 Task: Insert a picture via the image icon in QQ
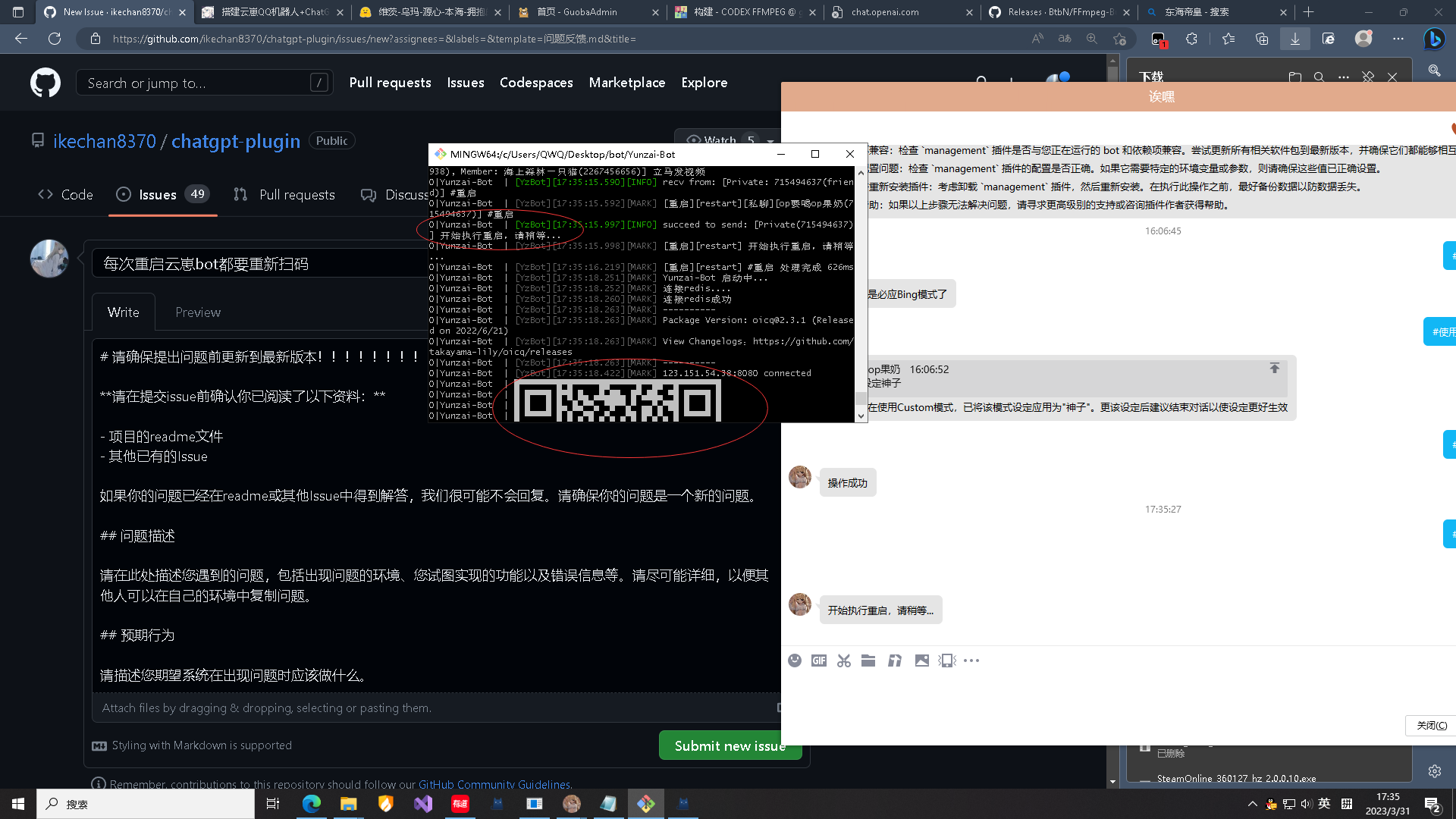coord(922,661)
